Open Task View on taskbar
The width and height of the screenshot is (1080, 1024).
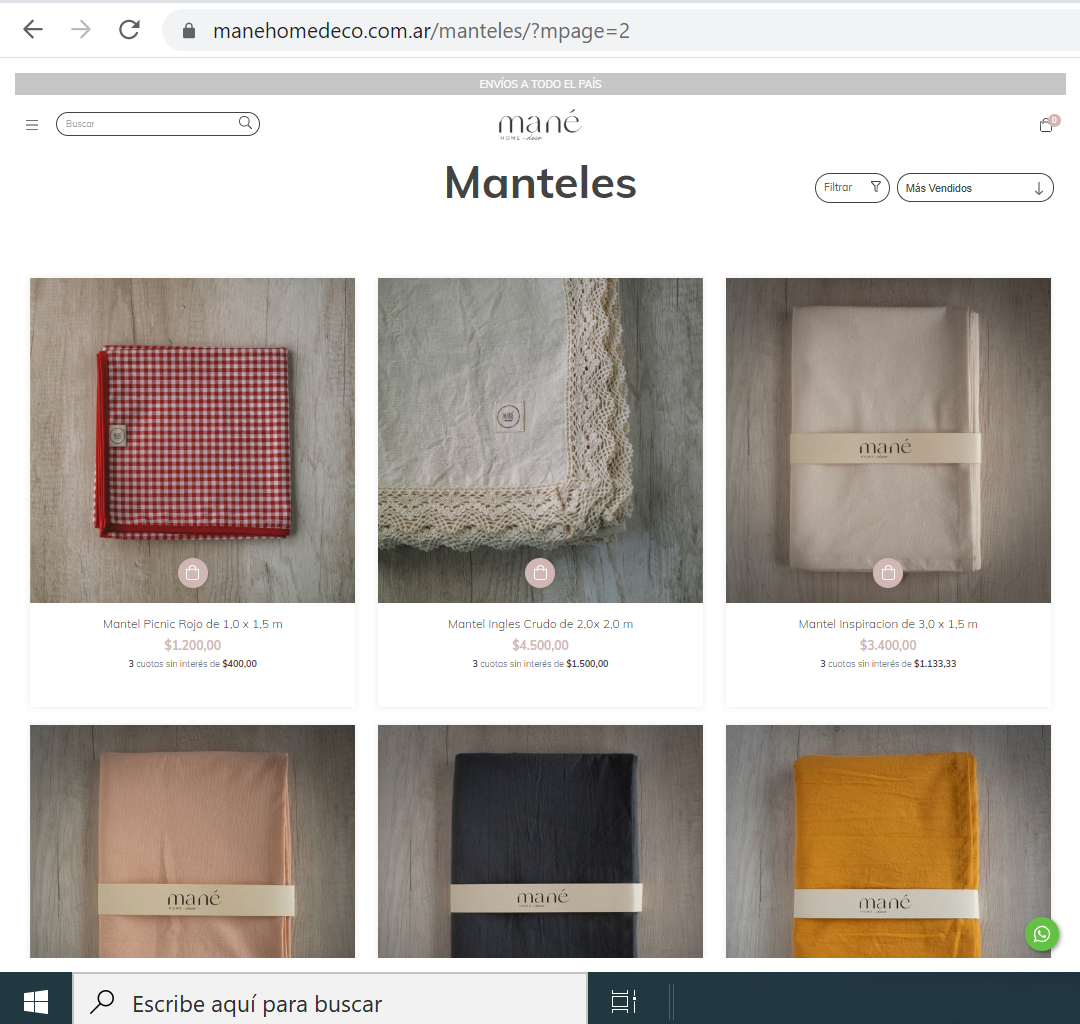624,1001
